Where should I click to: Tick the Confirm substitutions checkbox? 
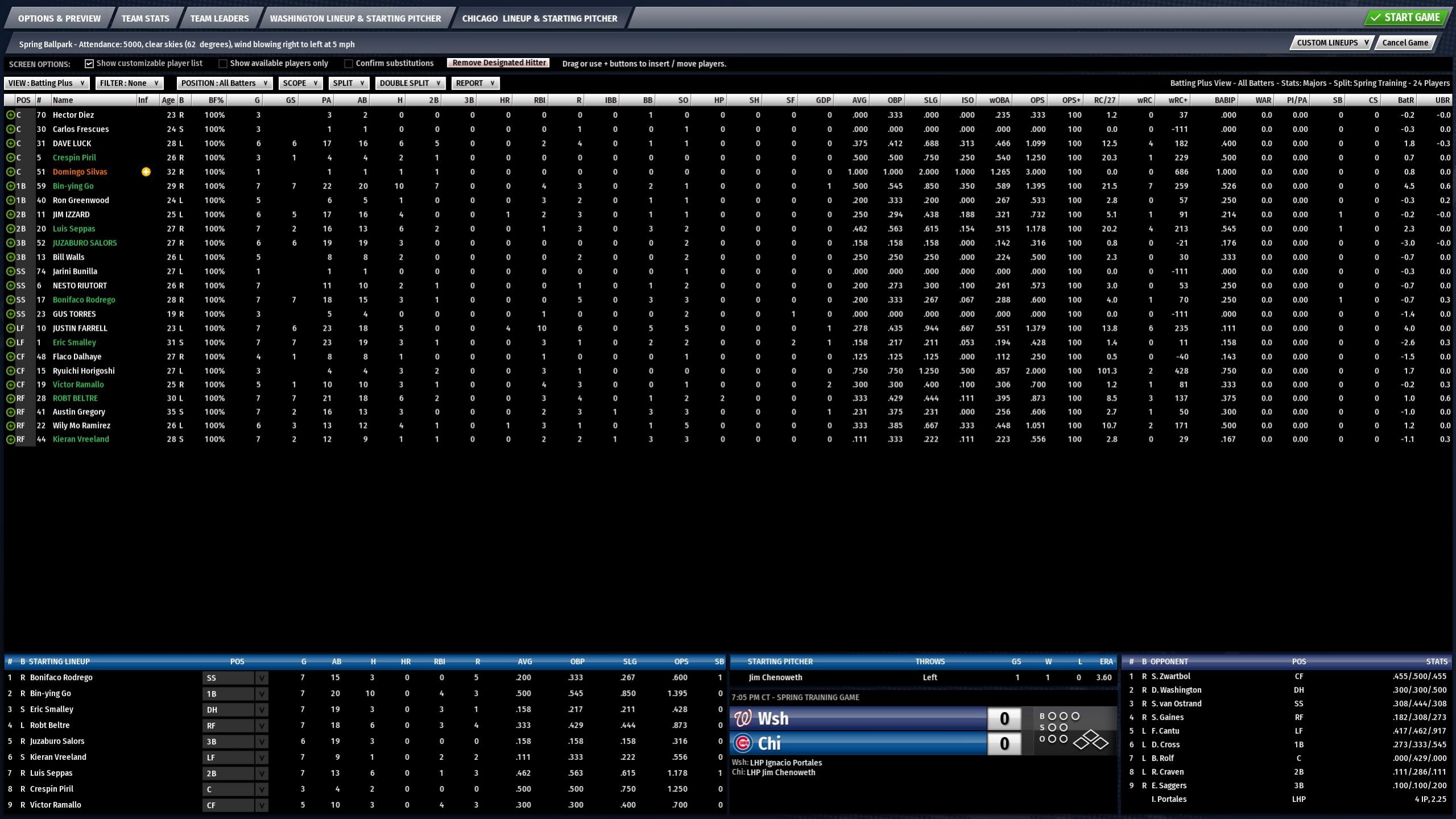coord(349,64)
